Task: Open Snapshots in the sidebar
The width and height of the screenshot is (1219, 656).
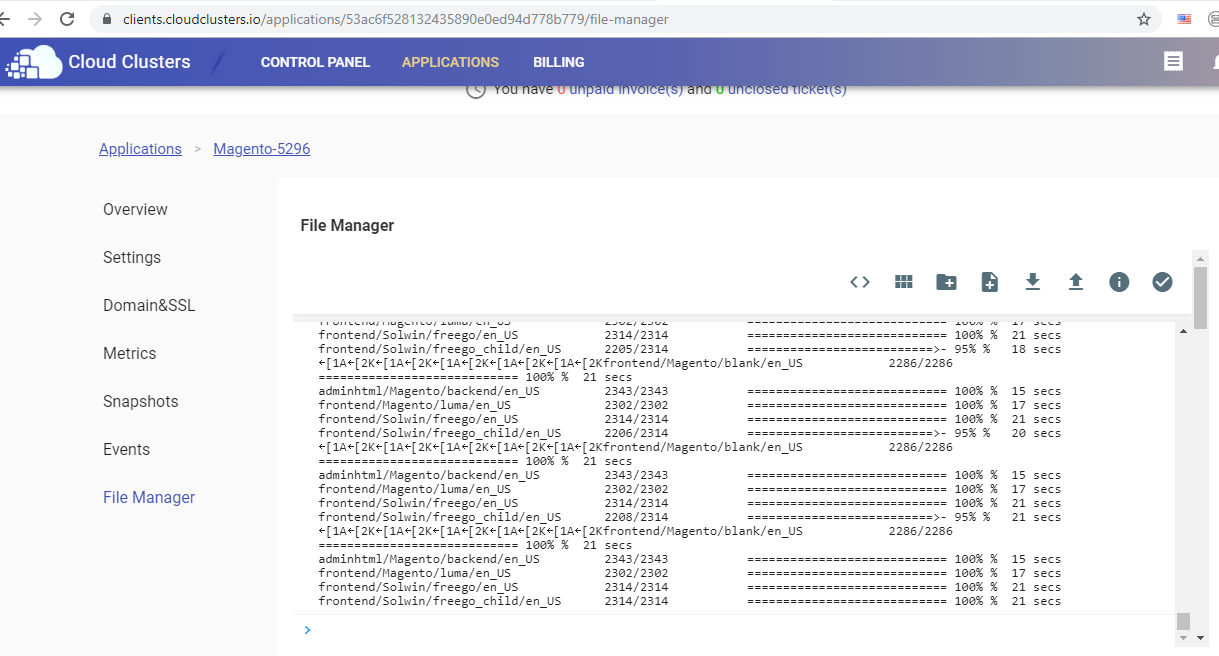Action: [x=141, y=401]
